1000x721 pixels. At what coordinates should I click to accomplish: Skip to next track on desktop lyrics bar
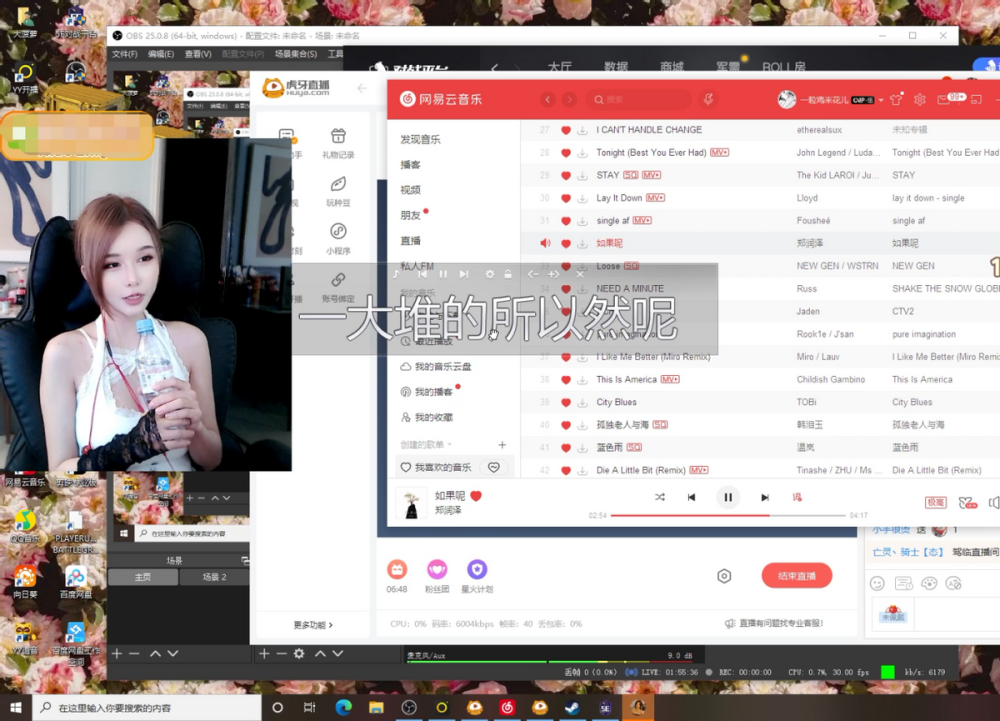click(x=464, y=274)
